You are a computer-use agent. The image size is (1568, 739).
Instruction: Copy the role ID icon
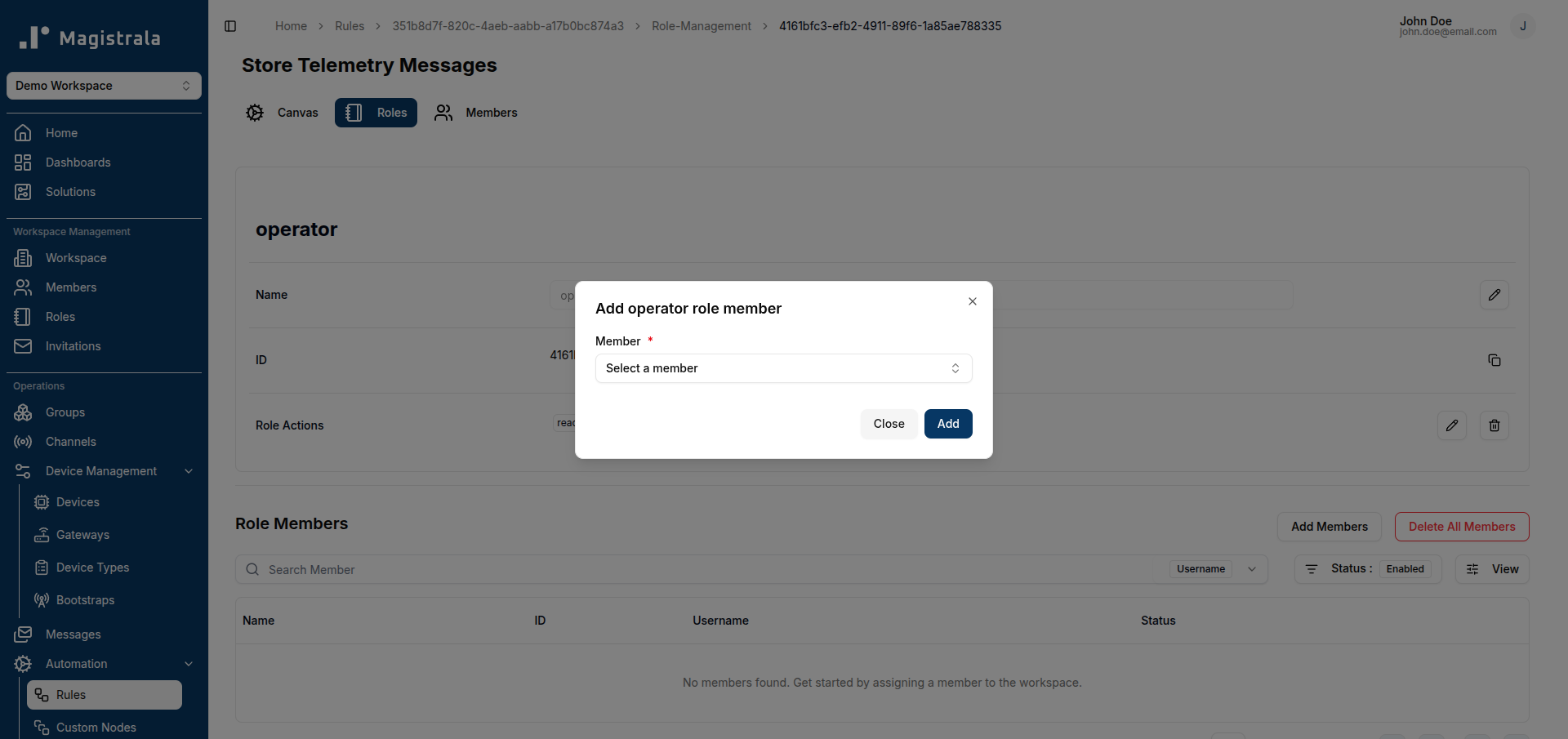click(1494, 360)
